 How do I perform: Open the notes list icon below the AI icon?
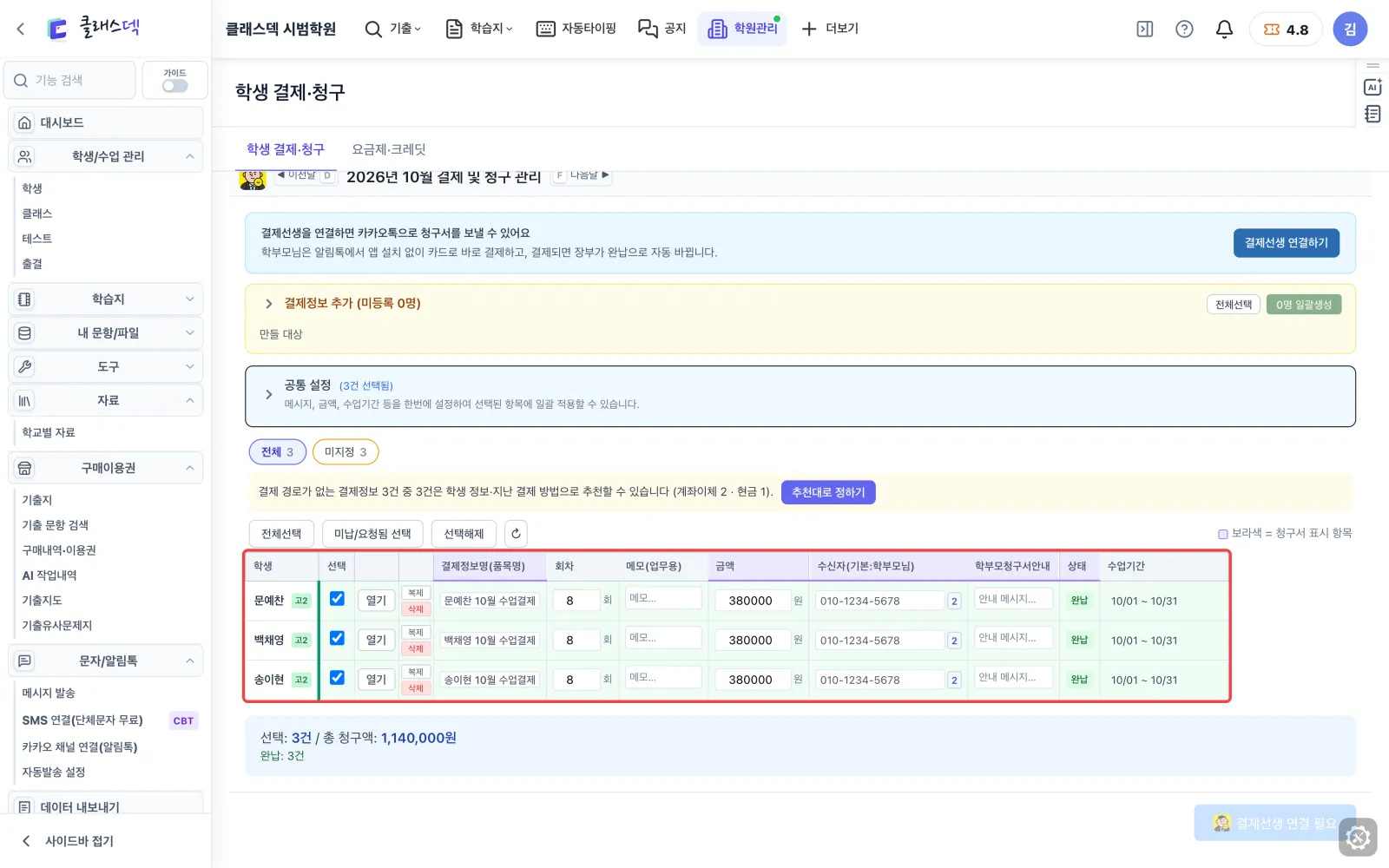click(1373, 114)
